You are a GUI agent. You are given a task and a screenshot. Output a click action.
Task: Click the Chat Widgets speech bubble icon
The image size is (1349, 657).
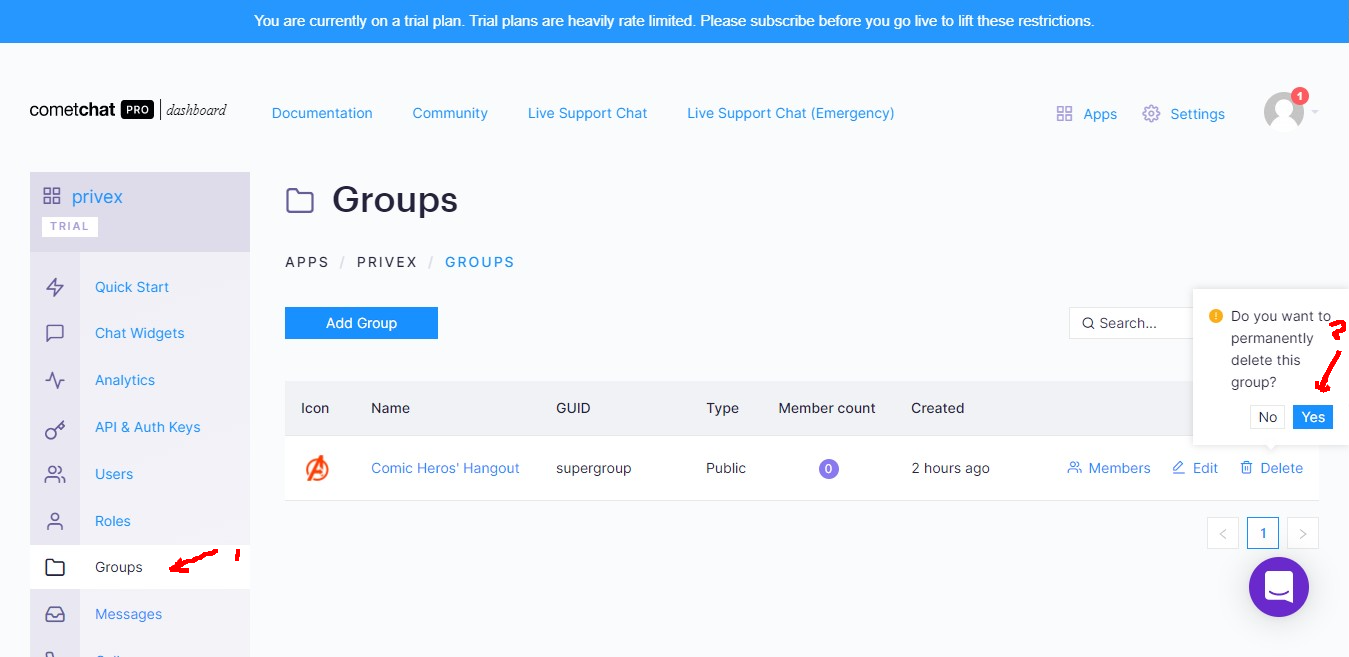click(55, 333)
